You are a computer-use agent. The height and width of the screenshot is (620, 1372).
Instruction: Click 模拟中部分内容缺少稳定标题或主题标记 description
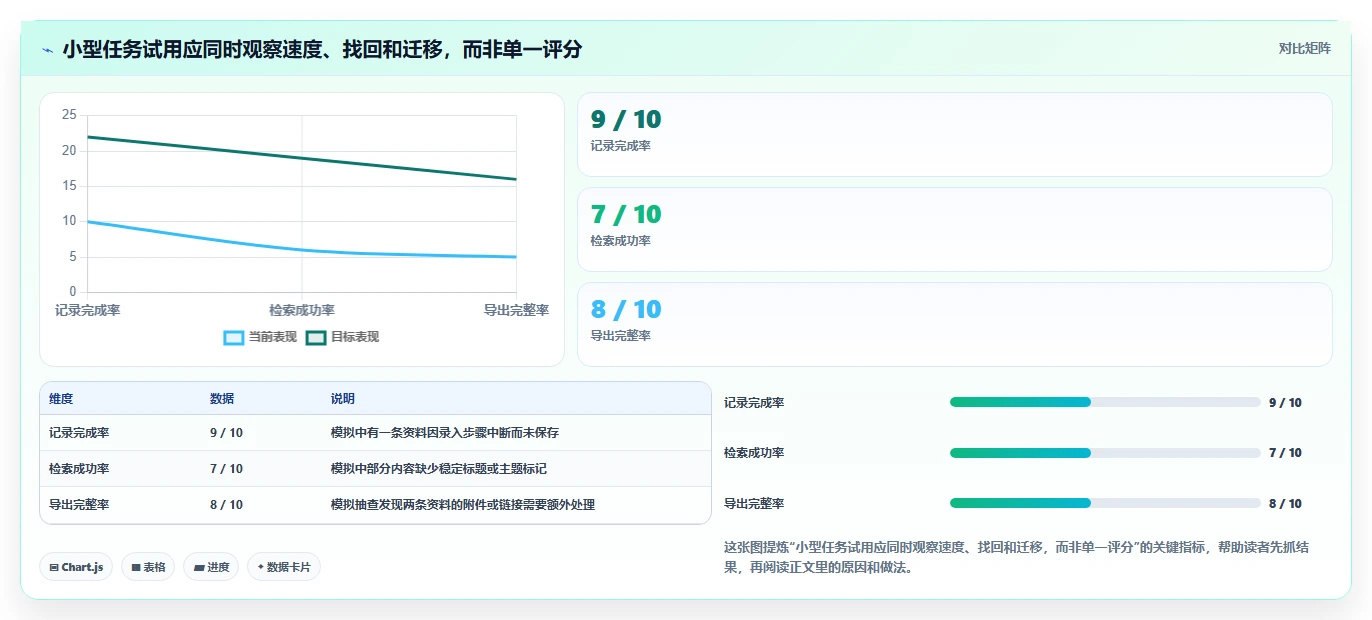tap(439, 469)
